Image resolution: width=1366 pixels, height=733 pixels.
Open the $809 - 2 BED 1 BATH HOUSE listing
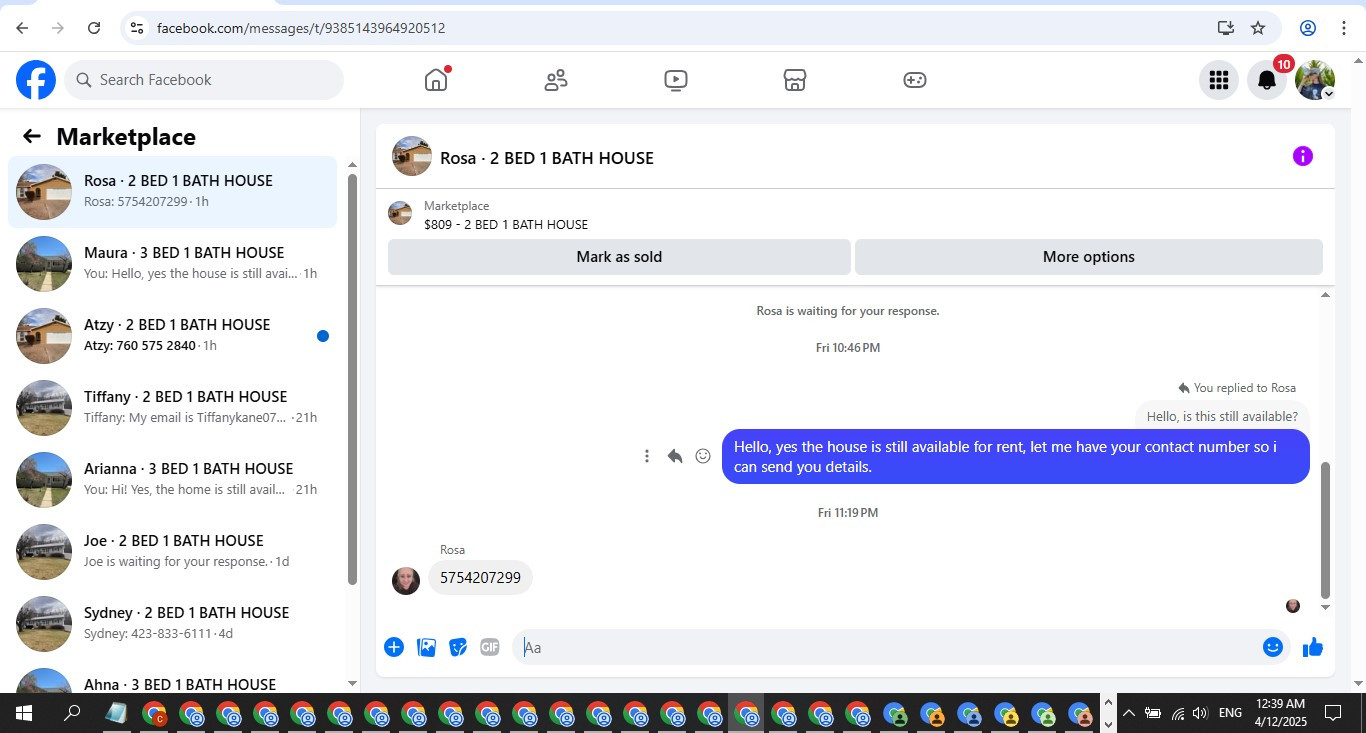coord(506,225)
